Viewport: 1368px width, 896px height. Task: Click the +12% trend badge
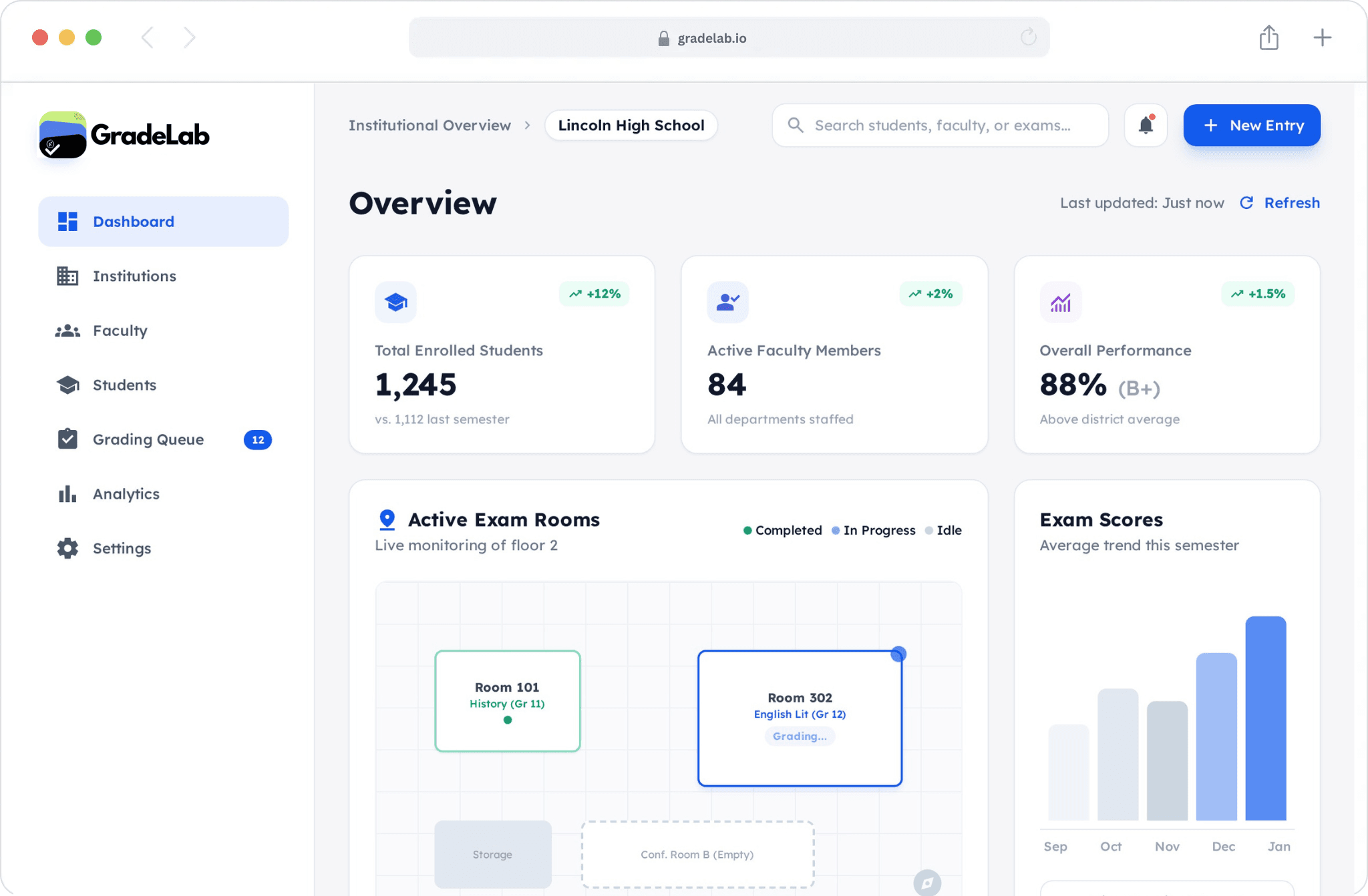tap(594, 294)
